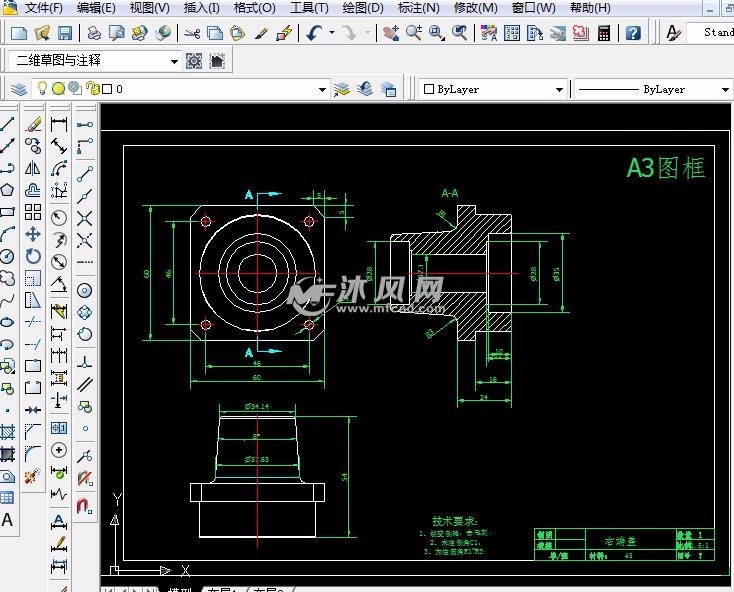Image resolution: width=734 pixels, height=592 pixels.
Task: Select the Move tool in Modify toolbar
Action: [33, 235]
